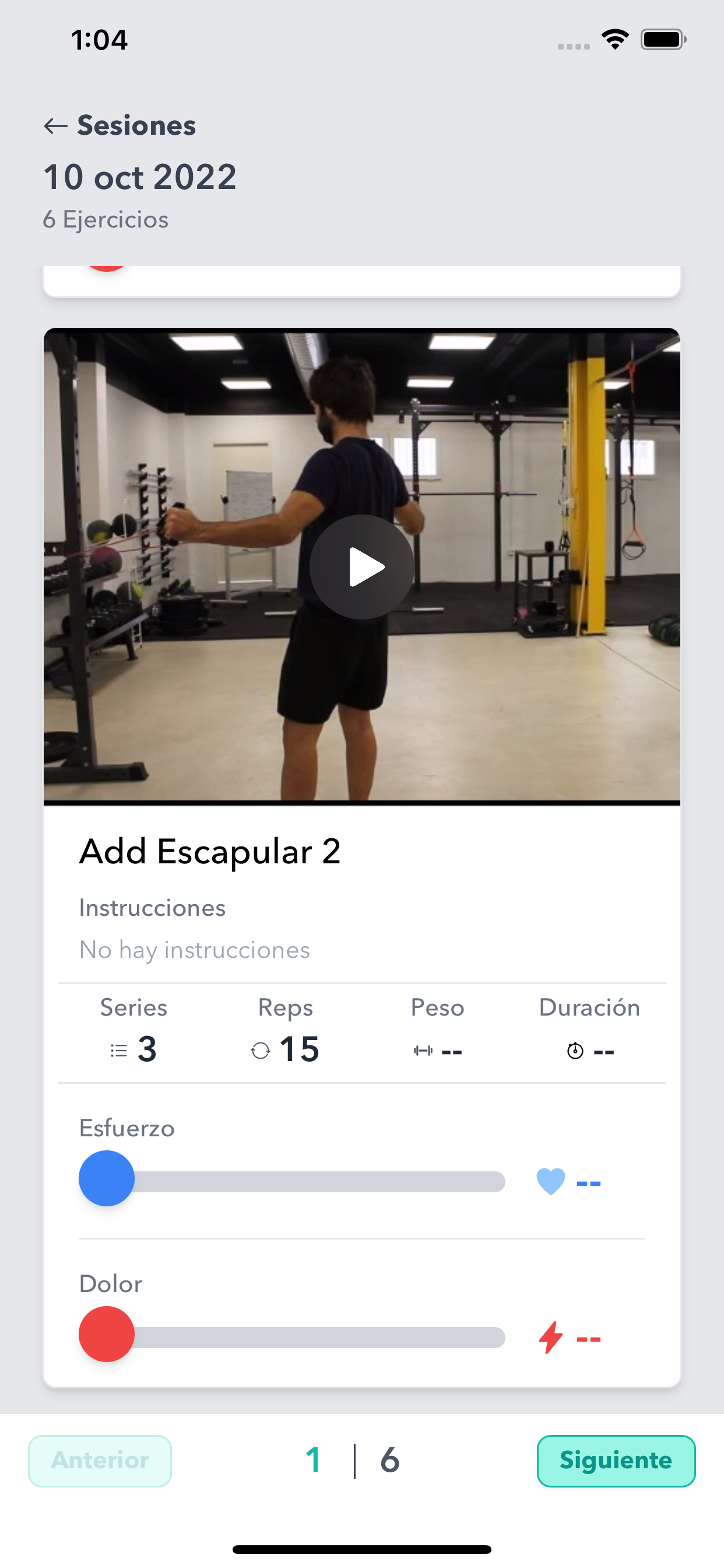This screenshot has width=724, height=1568.
Task: Tap the Duración stopwatch icon
Action: tap(575, 1051)
